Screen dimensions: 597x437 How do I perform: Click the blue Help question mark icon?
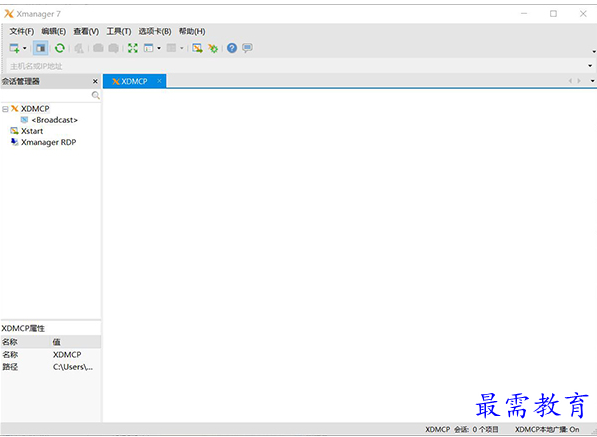tap(232, 48)
